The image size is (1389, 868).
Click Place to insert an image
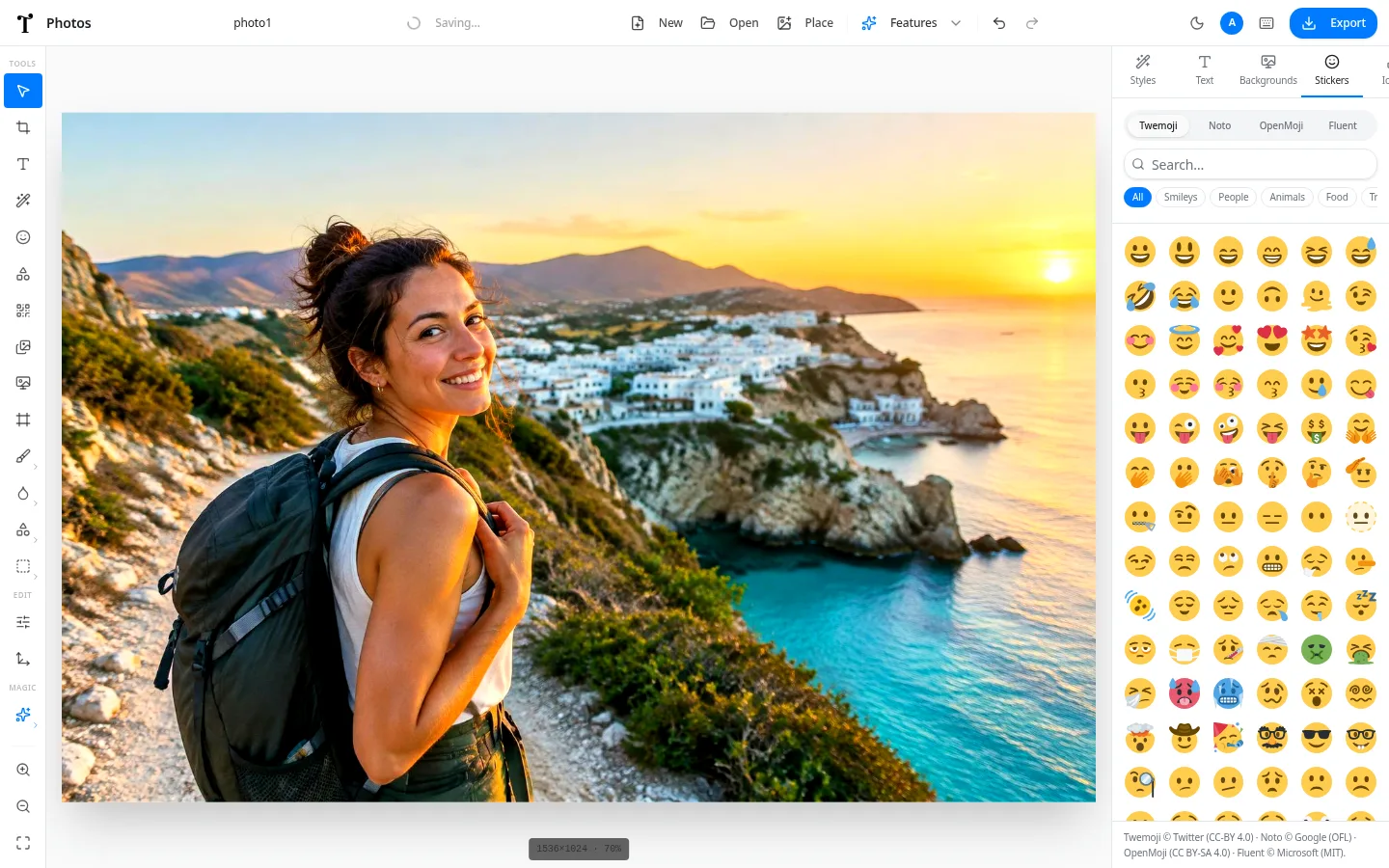tap(805, 23)
